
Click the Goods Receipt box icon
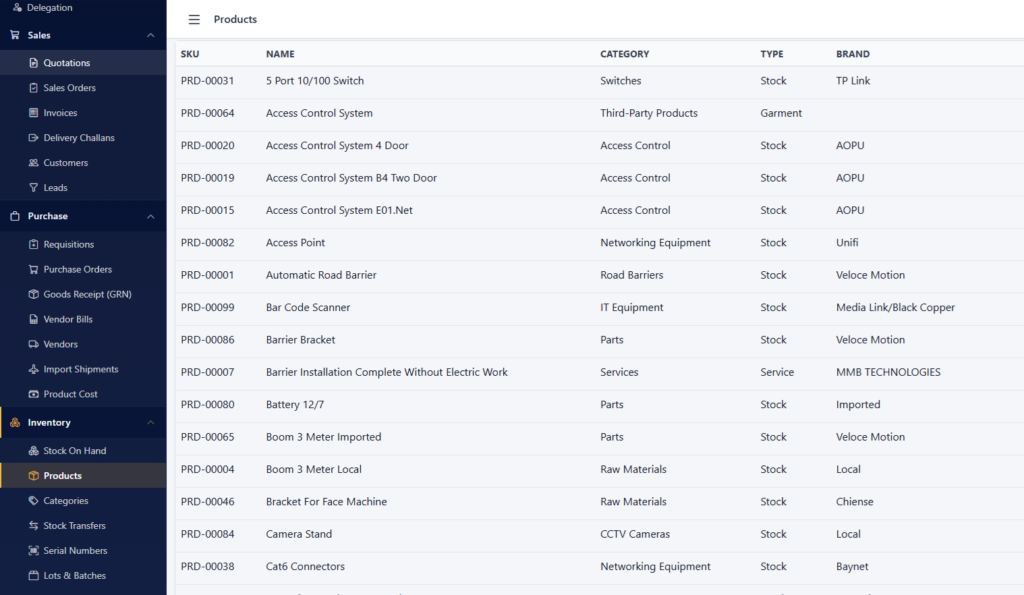pos(33,294)
